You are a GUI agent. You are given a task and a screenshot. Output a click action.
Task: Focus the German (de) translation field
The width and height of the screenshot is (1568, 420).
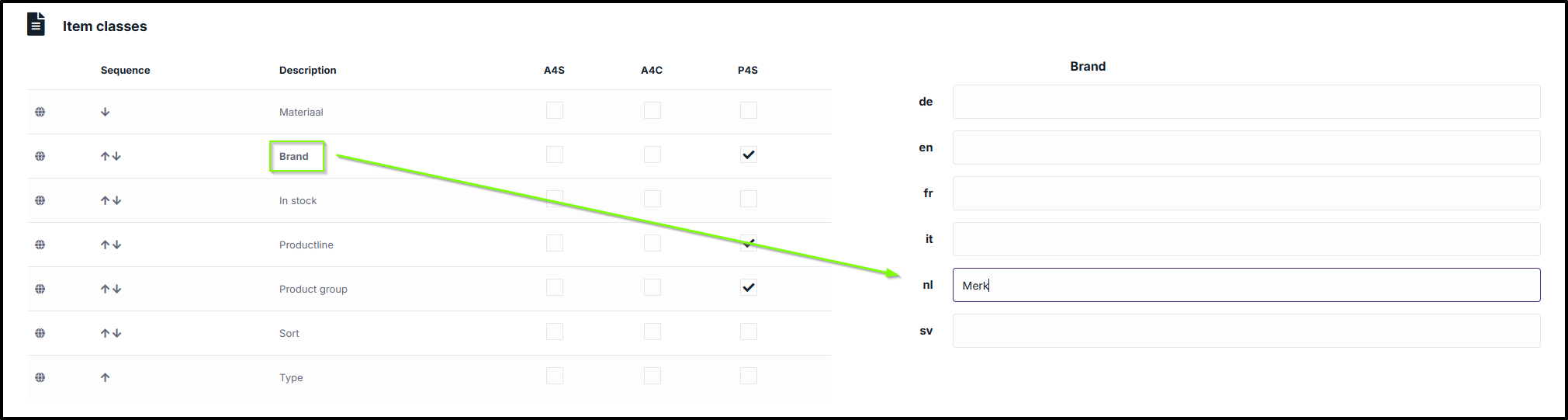1246,102
